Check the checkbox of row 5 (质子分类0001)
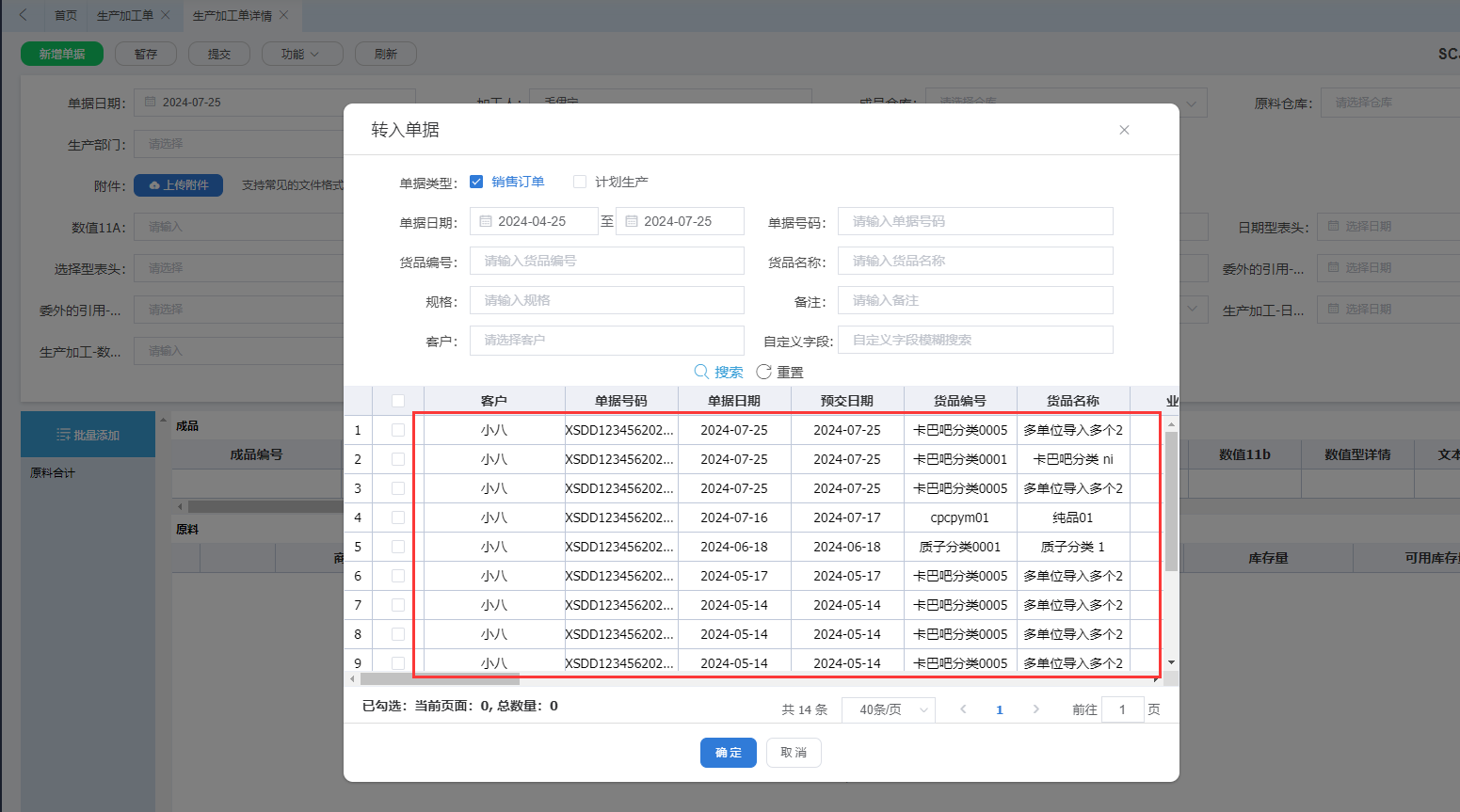 [x=398, y=547]
